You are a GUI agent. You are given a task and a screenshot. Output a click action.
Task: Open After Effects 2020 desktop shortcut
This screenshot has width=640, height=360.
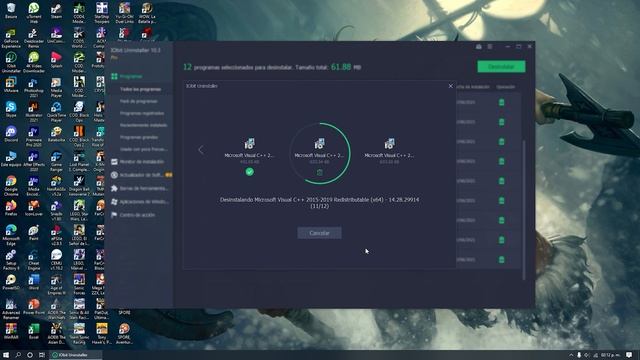pos(33,161)
